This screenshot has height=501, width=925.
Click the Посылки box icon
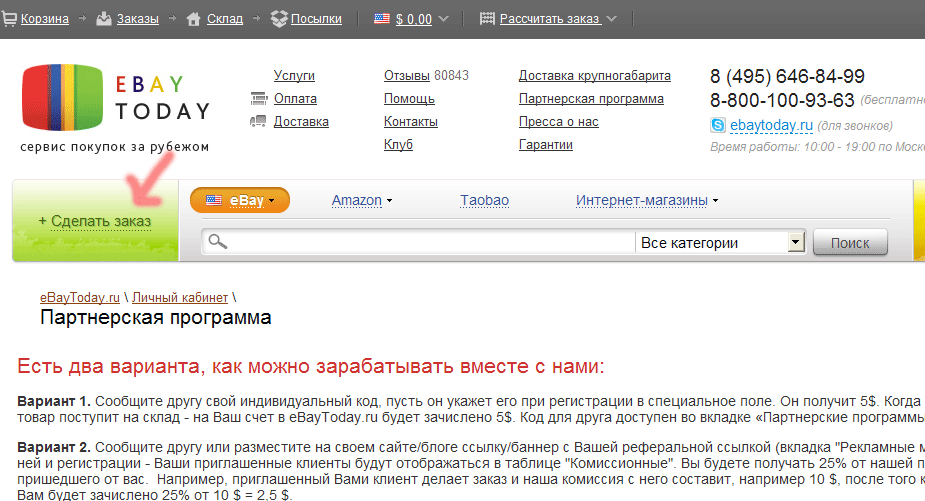pos(279,19)
